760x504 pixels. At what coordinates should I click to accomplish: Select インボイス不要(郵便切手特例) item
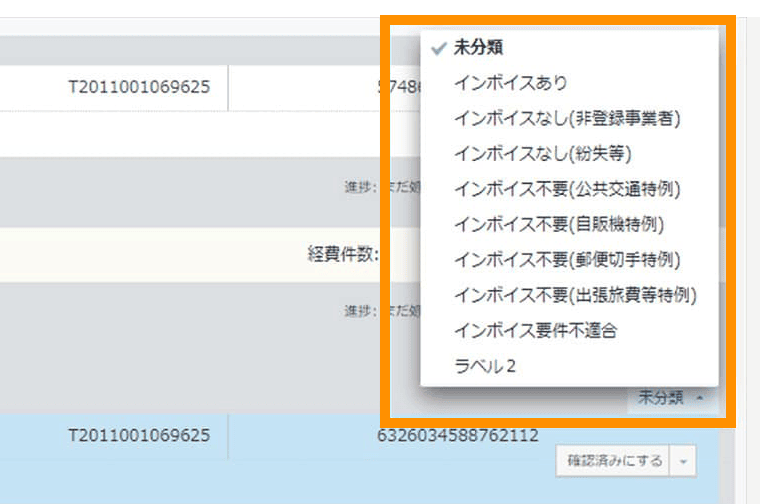tap(566, 260)
